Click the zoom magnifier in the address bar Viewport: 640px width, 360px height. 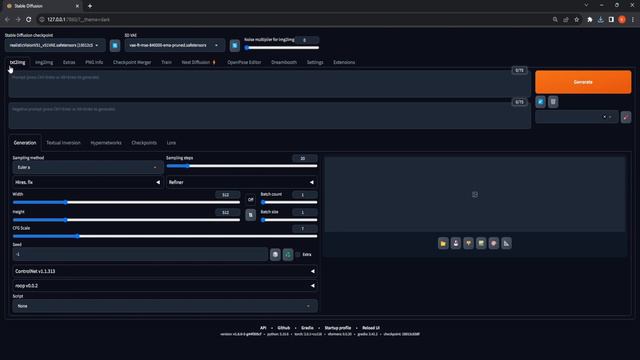point(555,19)
